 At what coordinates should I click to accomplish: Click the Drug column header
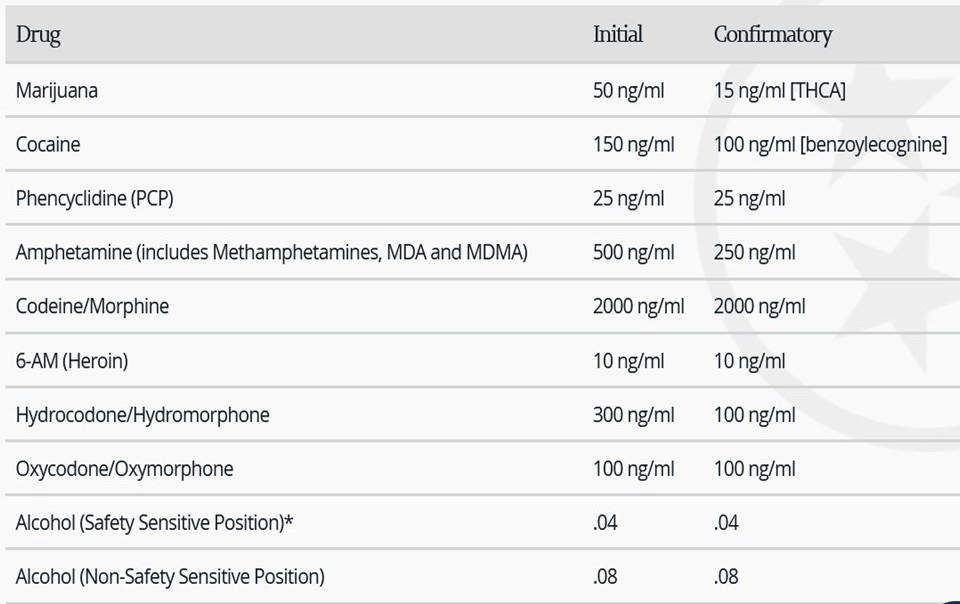pos(38,35)
